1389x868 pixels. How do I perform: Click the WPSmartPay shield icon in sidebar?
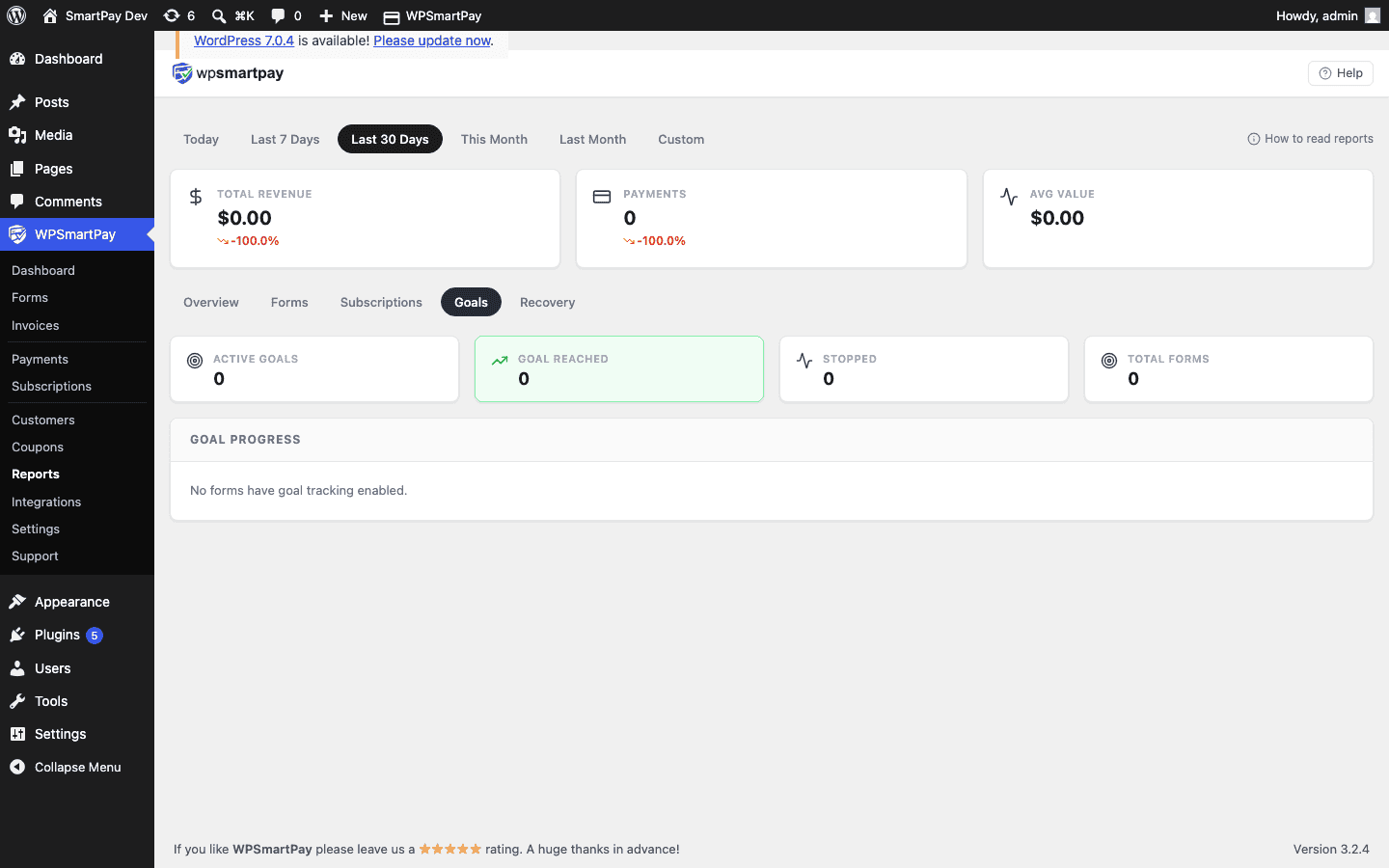(17, 234)
